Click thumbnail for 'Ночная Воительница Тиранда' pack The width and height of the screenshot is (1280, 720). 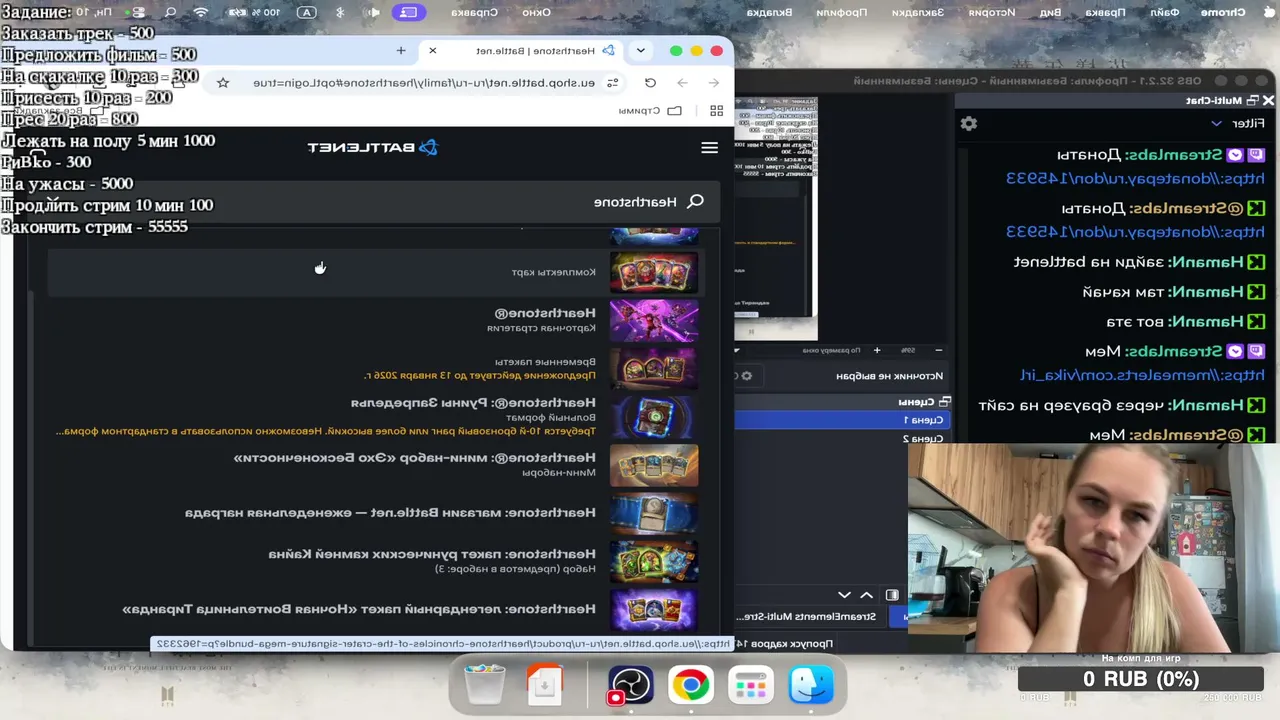[654, 609]
